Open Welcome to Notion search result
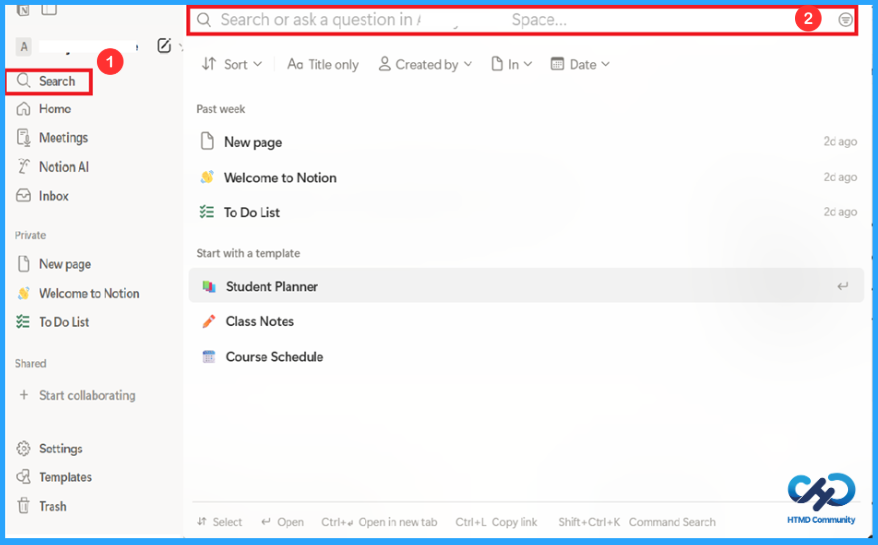This screenshot has height=545, width=878. coord(526,178)
